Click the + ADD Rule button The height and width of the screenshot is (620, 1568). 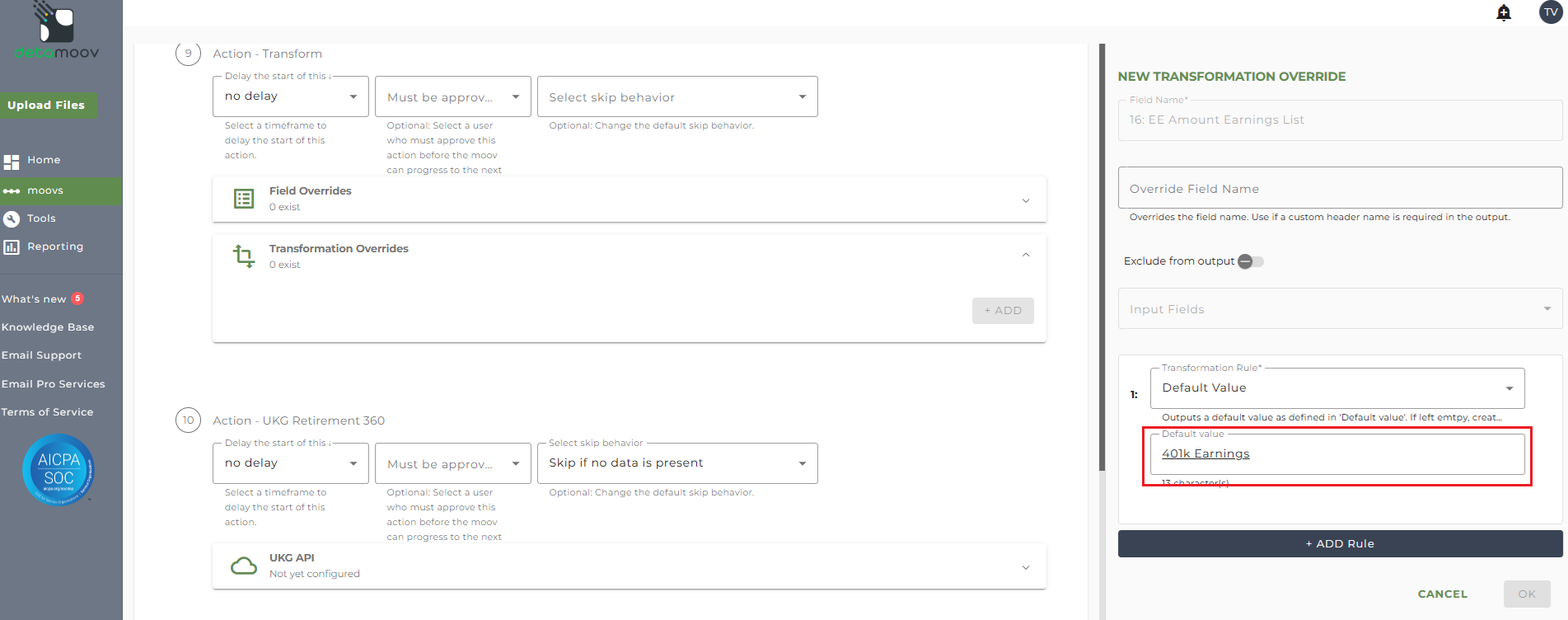point(1340,544)
